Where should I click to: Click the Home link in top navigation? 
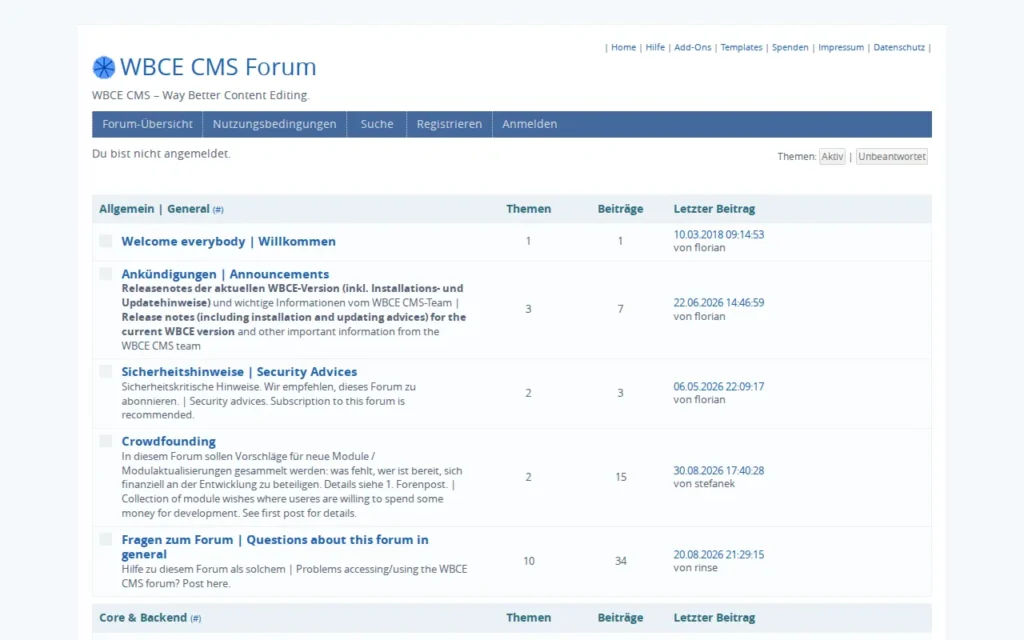point(624,47)
